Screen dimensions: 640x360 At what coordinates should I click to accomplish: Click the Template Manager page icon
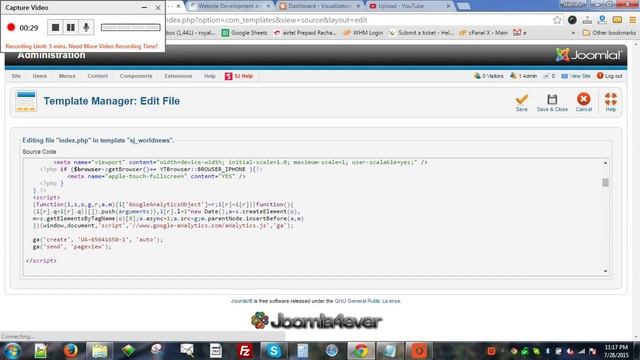coord(26,101)
